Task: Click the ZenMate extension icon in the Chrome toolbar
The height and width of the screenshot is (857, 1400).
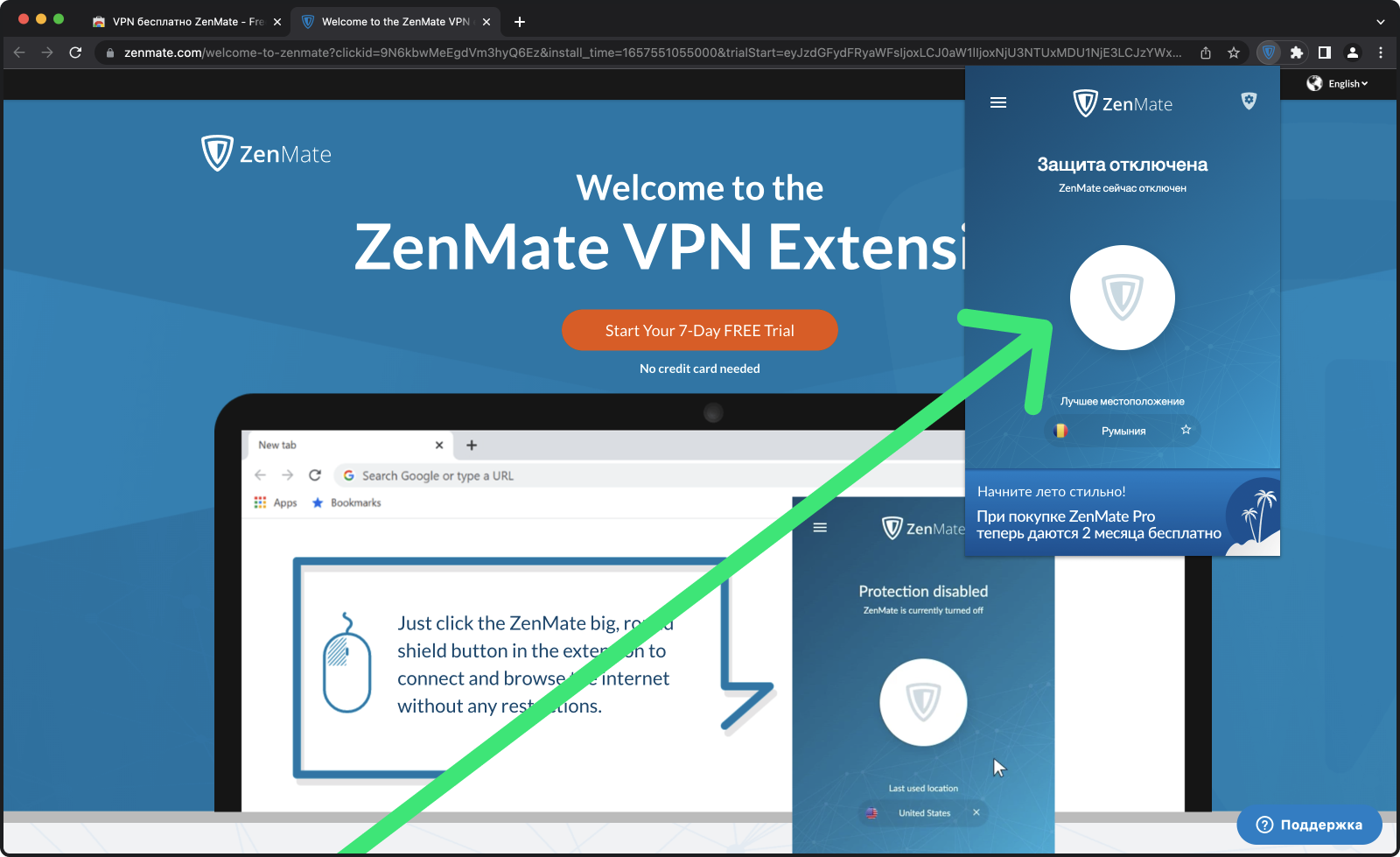Action: tap(1269, 53)
